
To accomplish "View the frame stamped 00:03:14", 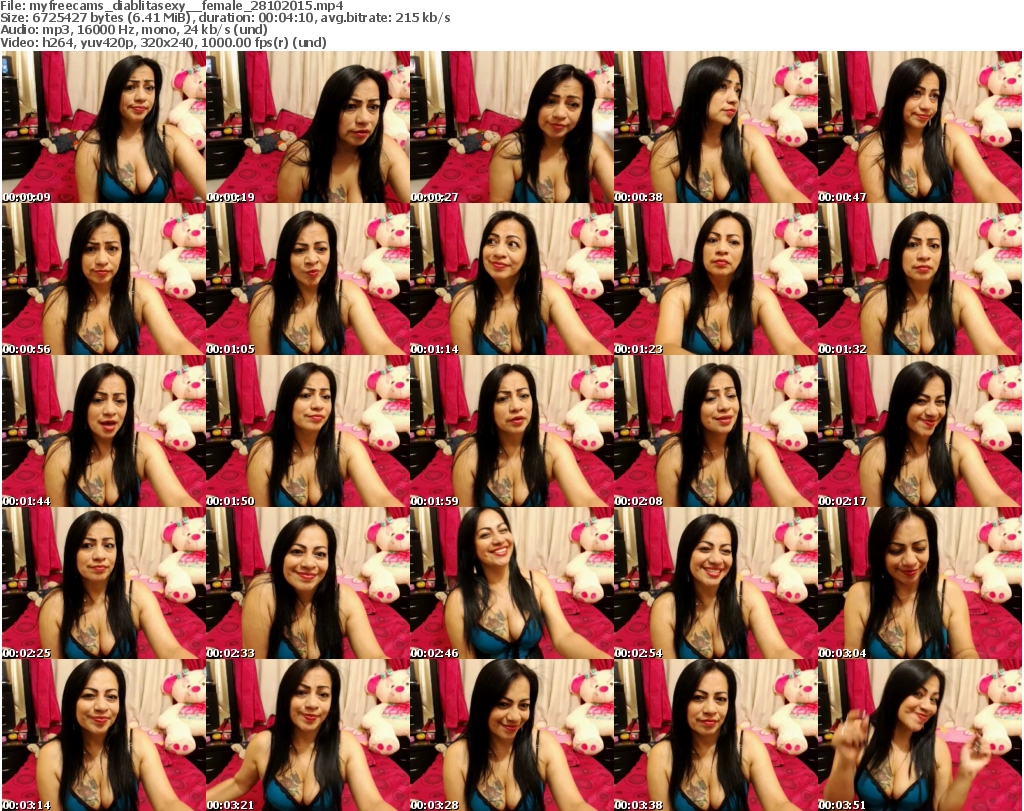I will pos(104,735).
